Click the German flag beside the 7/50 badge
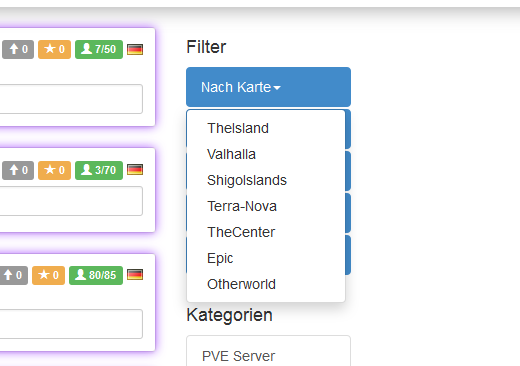 [135, 49]
